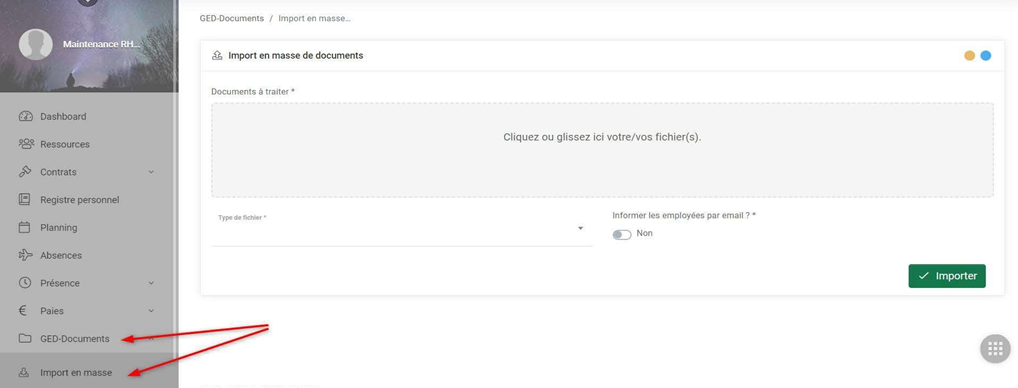1018x388 pixels.
Task: Open the Type de fichier dropdown
Action: [x=401, y=228]
